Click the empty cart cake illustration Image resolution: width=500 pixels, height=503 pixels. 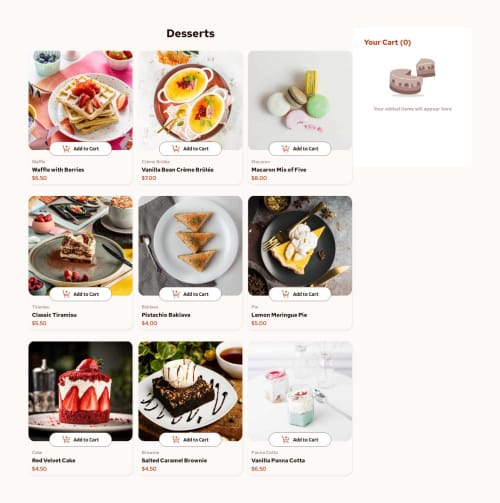[x=412, y=77]
